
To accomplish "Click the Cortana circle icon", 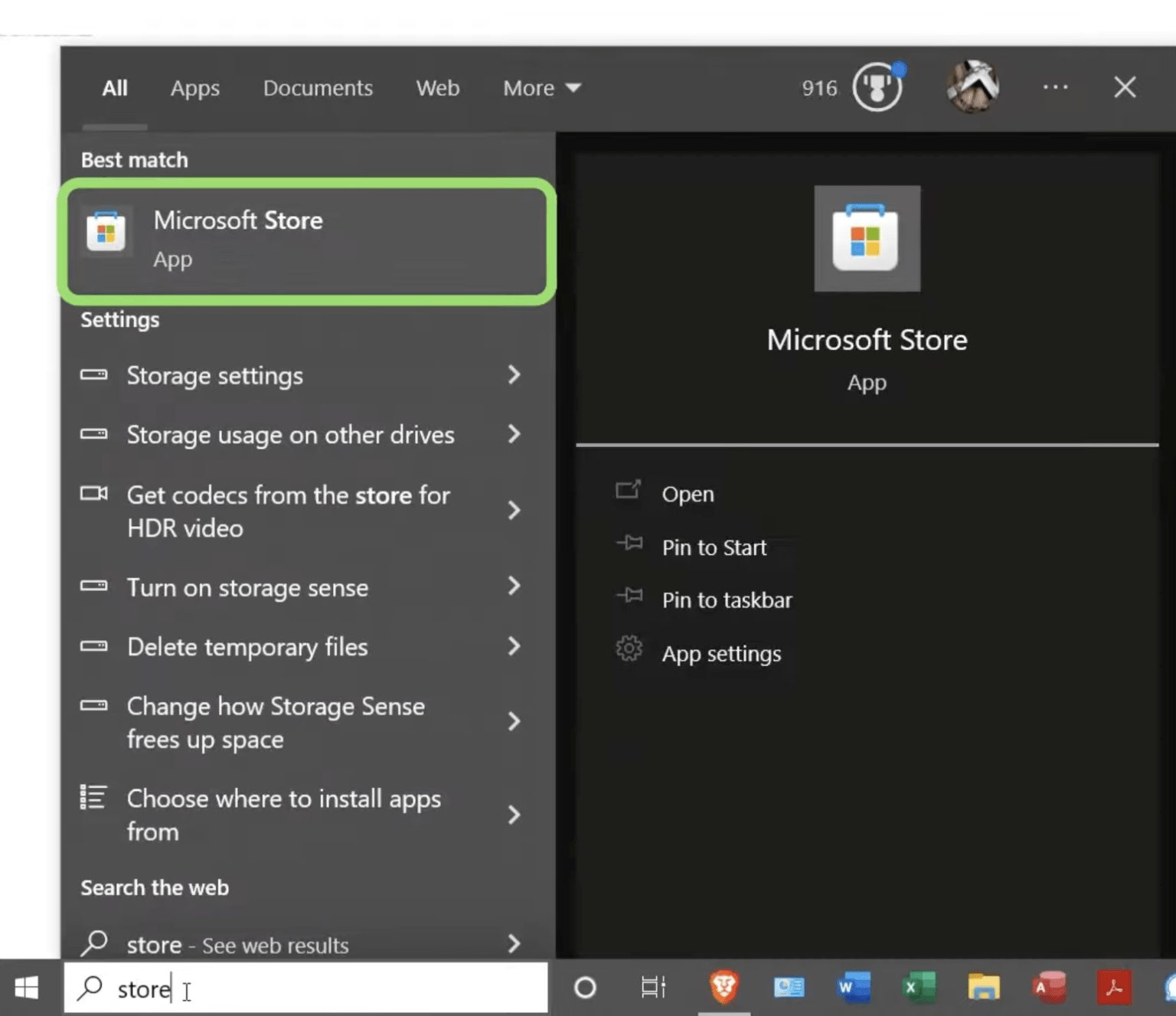I will pos(584,988).
